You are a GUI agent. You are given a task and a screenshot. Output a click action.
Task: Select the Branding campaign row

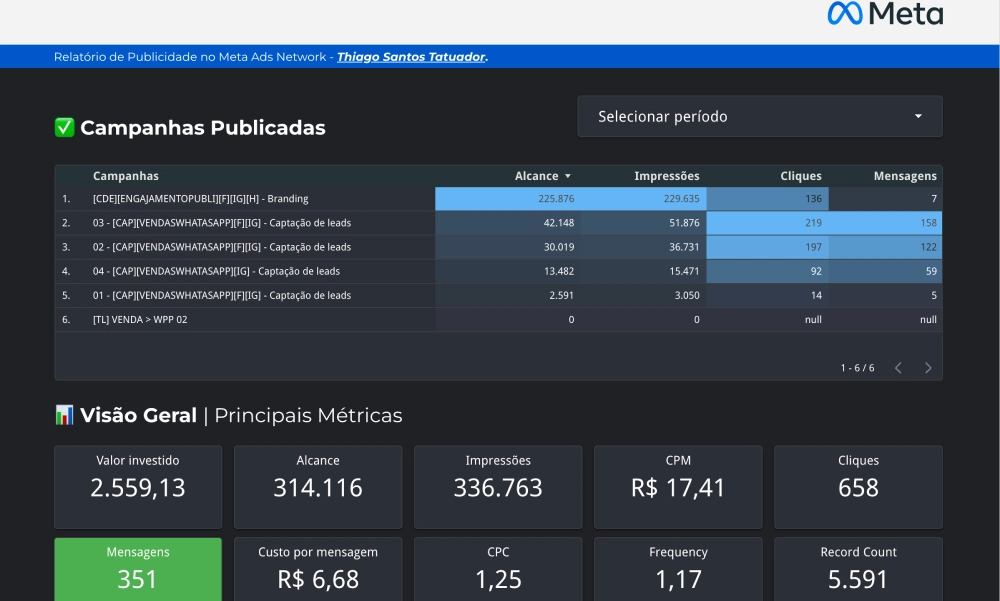point(200,199)
